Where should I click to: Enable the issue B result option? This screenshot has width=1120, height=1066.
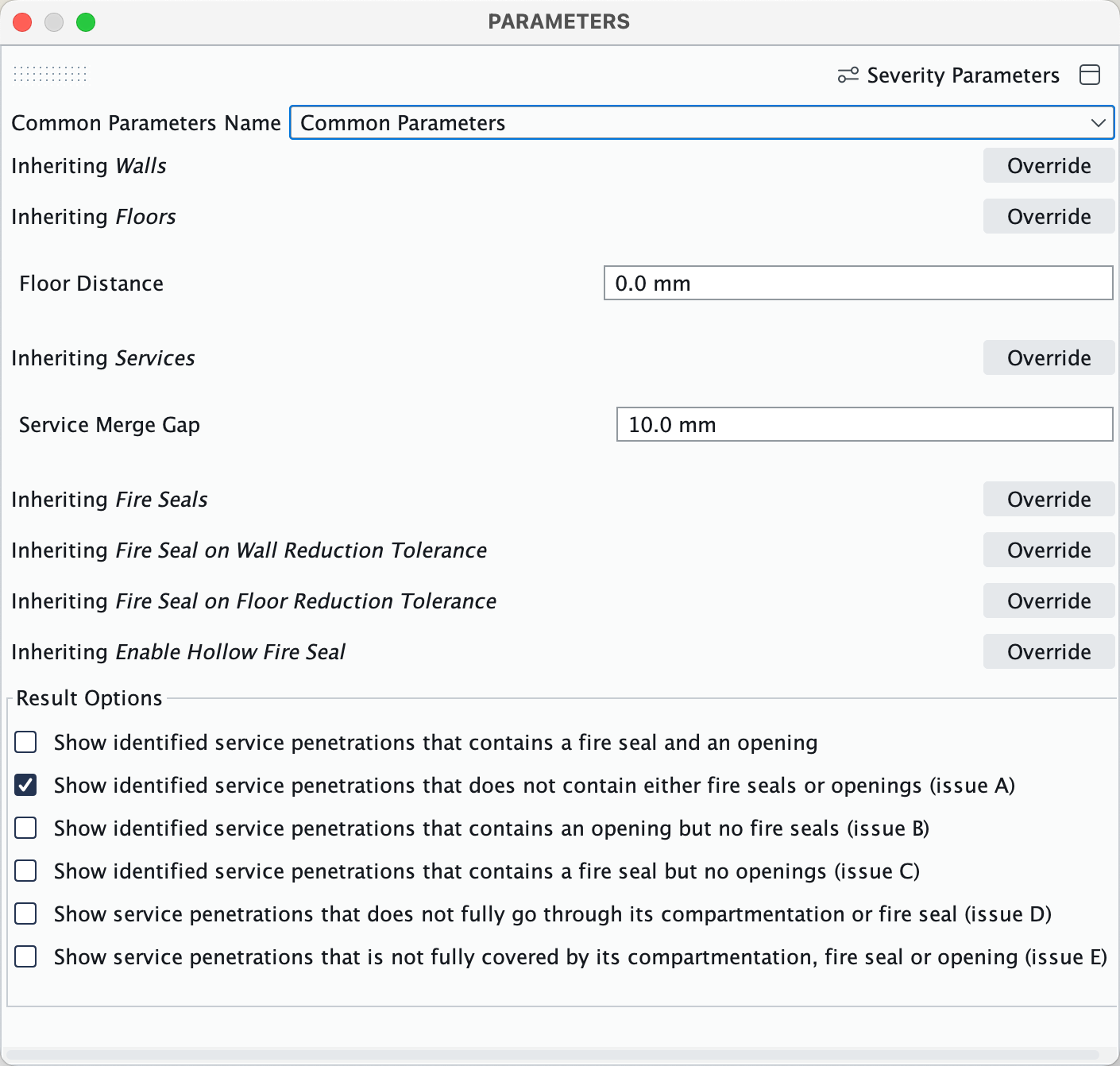click(x=26, y=828)
